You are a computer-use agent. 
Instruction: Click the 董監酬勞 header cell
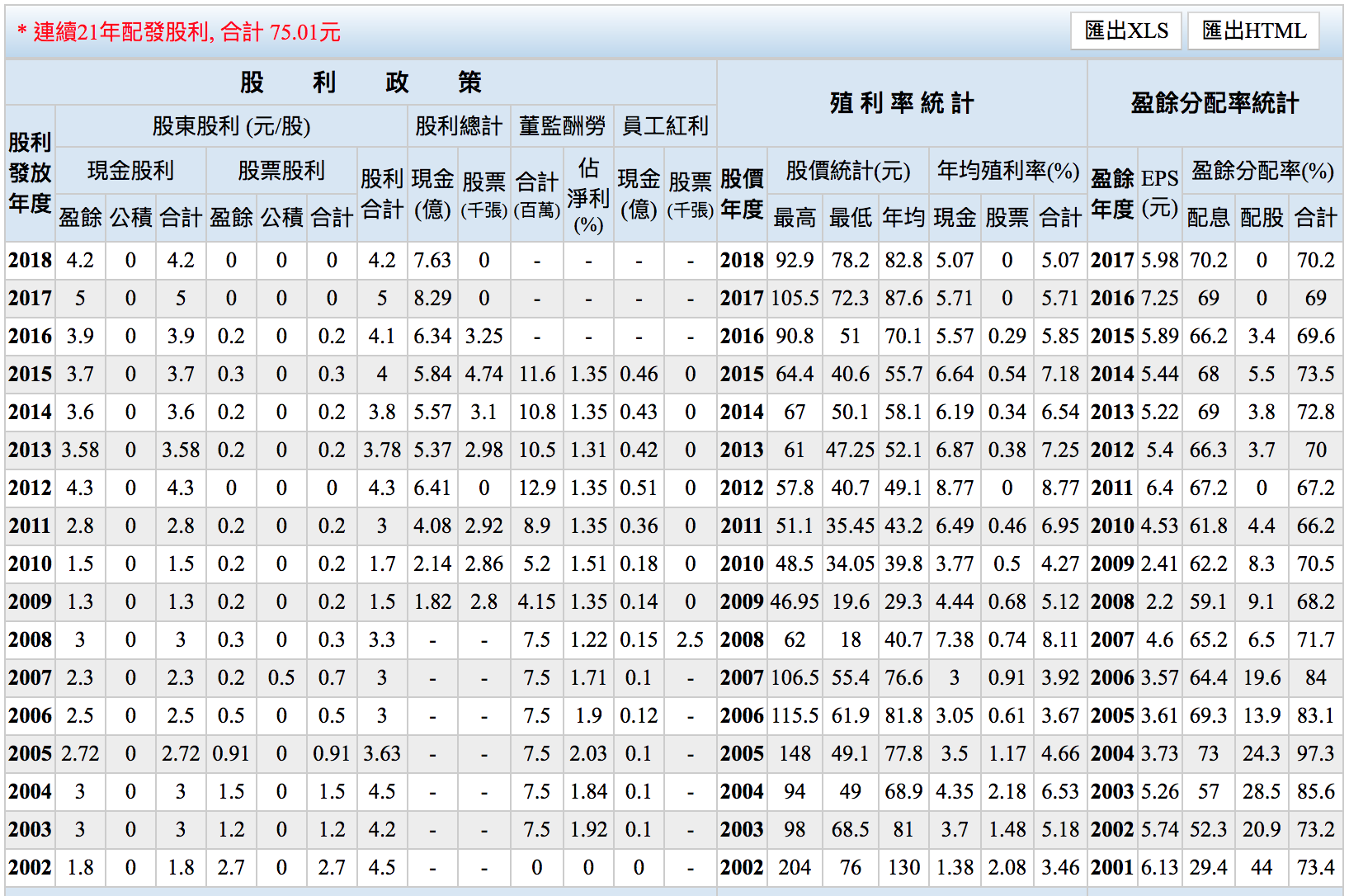tap(562, 126)
